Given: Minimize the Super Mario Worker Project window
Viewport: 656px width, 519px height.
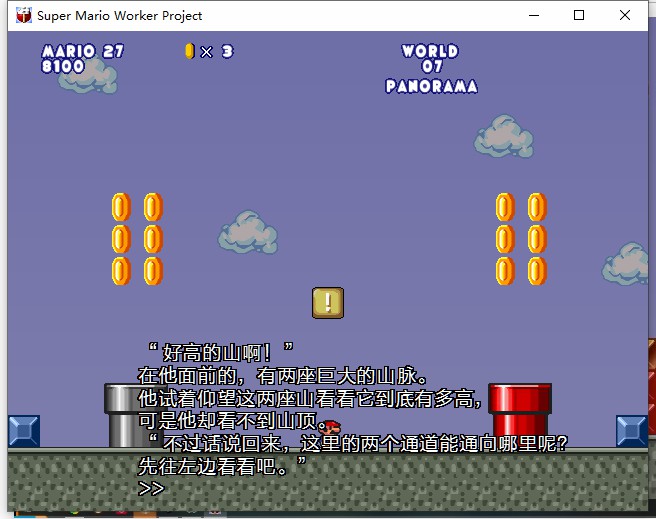Looking at the screenshot, I should (x=534, y=15).
